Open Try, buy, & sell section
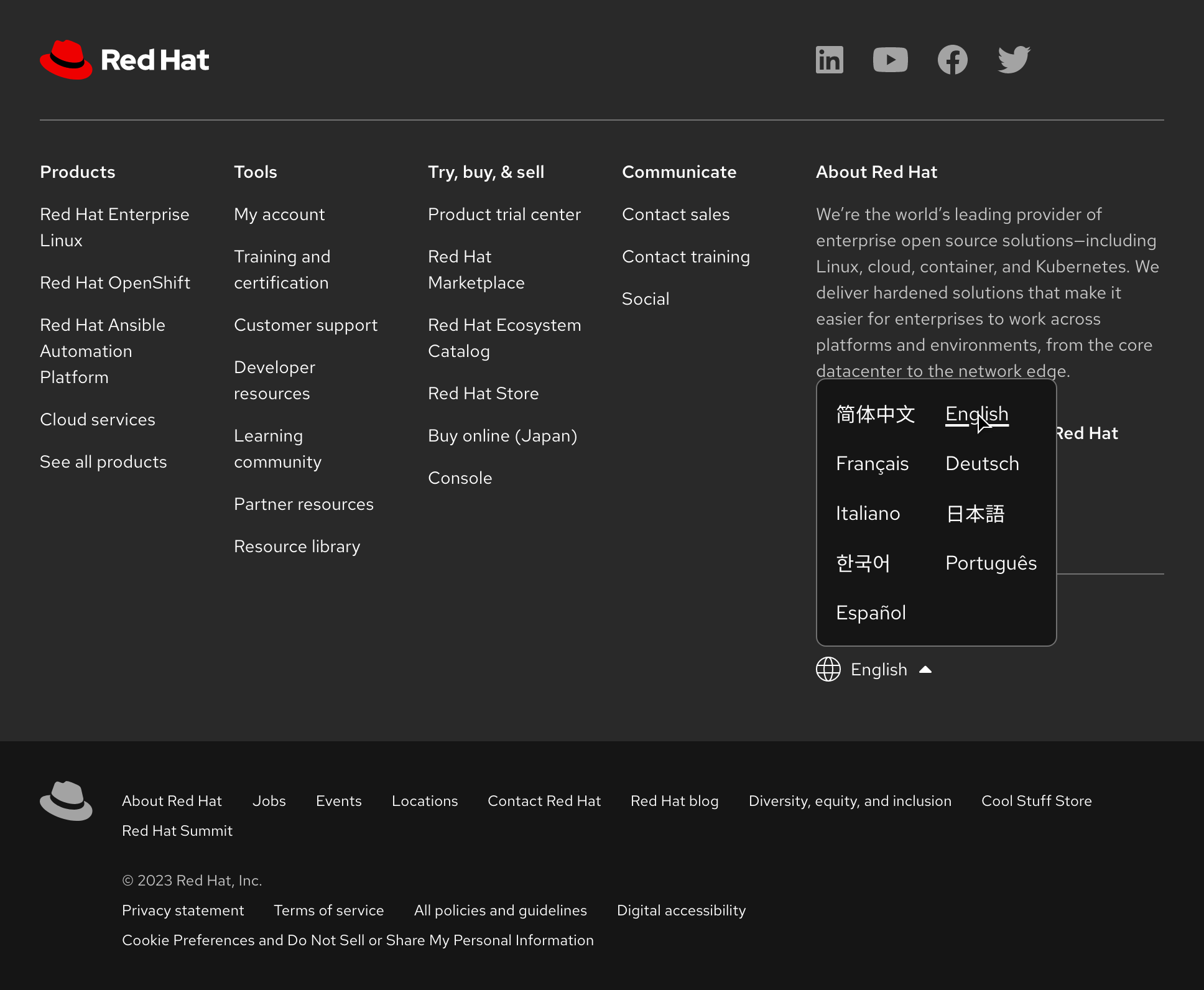Screen dimensions: 1204x990 [x=486, y=172]
